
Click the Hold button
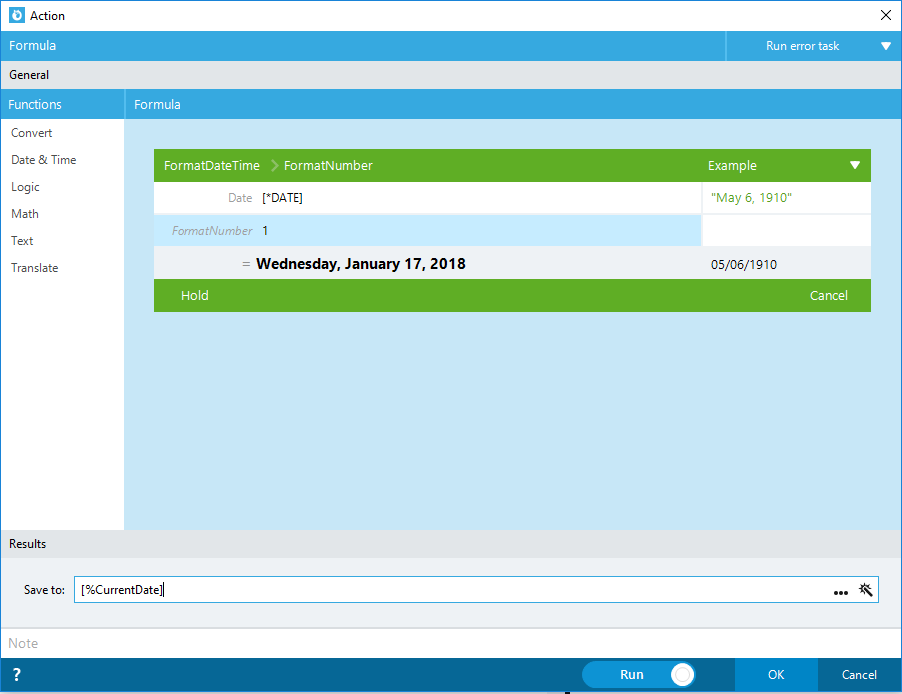[194, 296]
